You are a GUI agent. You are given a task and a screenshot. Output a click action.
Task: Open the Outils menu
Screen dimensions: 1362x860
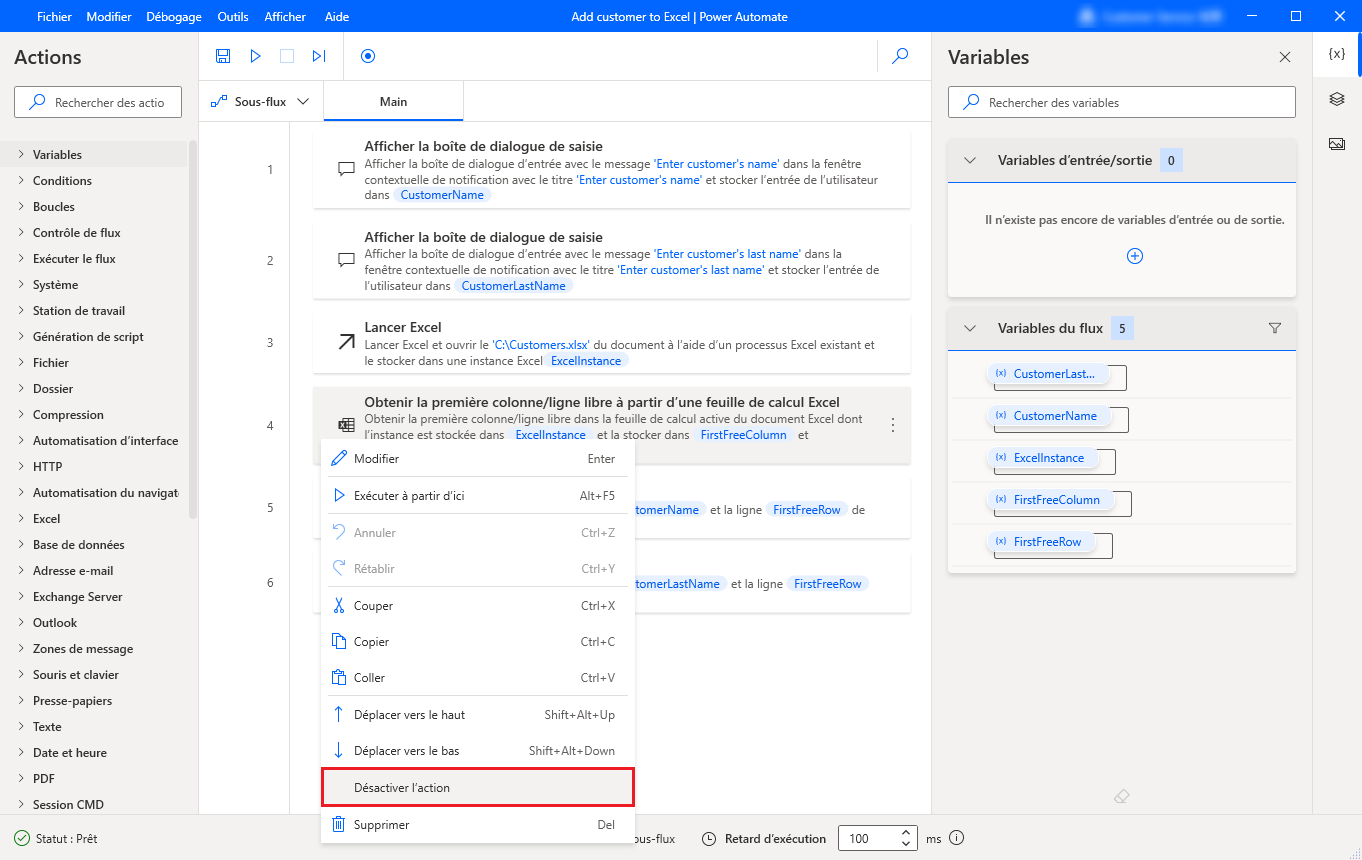(232, 17)
